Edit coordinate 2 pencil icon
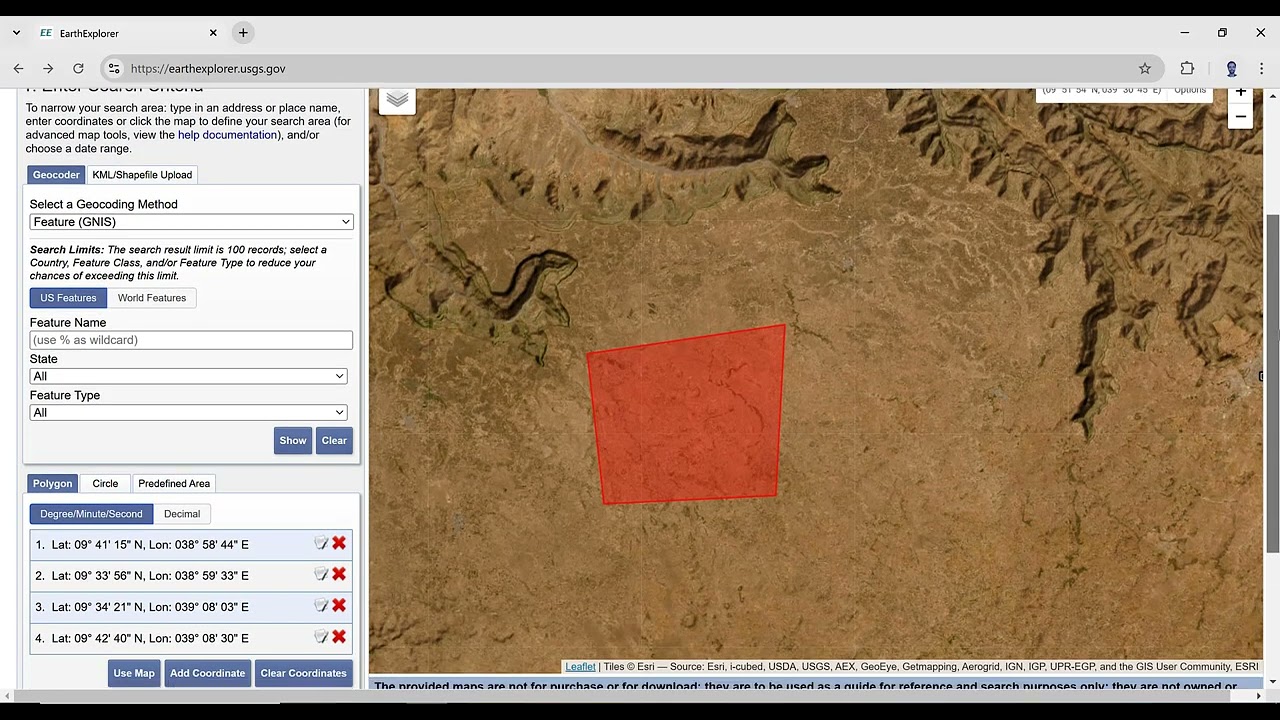 click(321, 574)
